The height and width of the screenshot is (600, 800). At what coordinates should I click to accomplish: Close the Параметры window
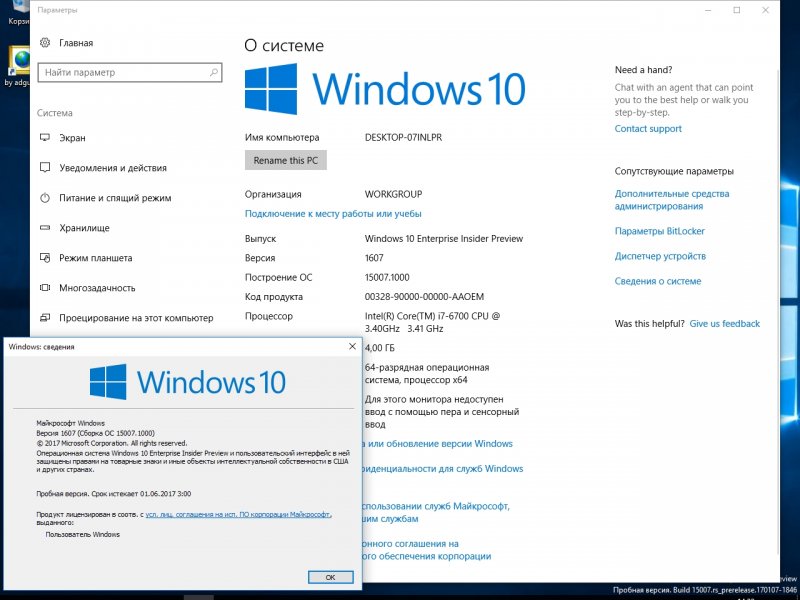[765, 10]
